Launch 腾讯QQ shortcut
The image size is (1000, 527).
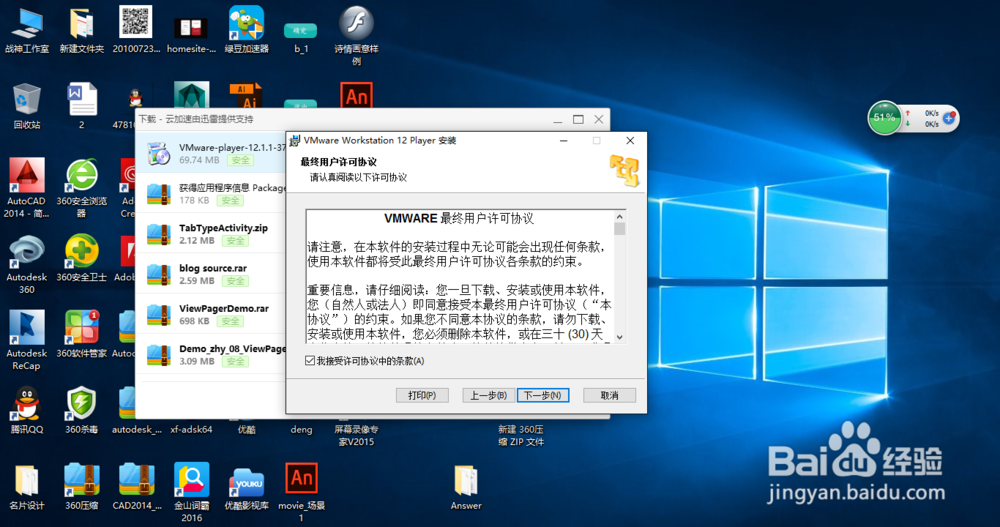click(x=27, y=410)
